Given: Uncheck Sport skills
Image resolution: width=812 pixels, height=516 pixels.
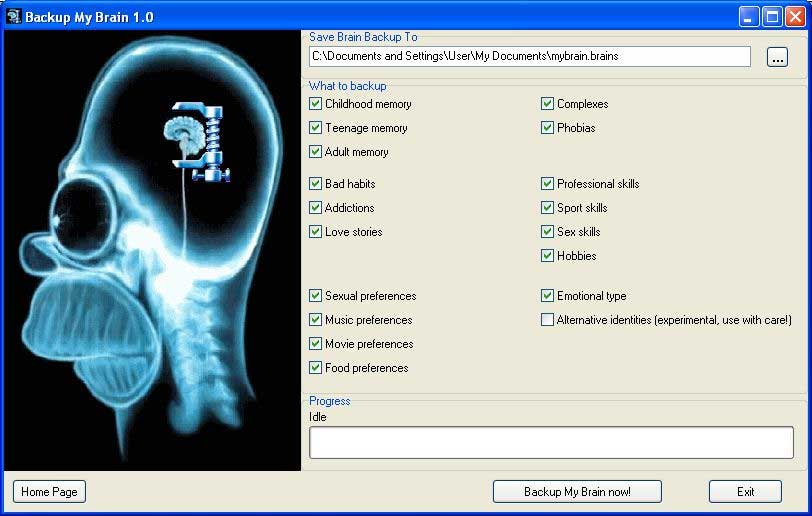Looking at the screenshot, I should [x=547, y=208].
